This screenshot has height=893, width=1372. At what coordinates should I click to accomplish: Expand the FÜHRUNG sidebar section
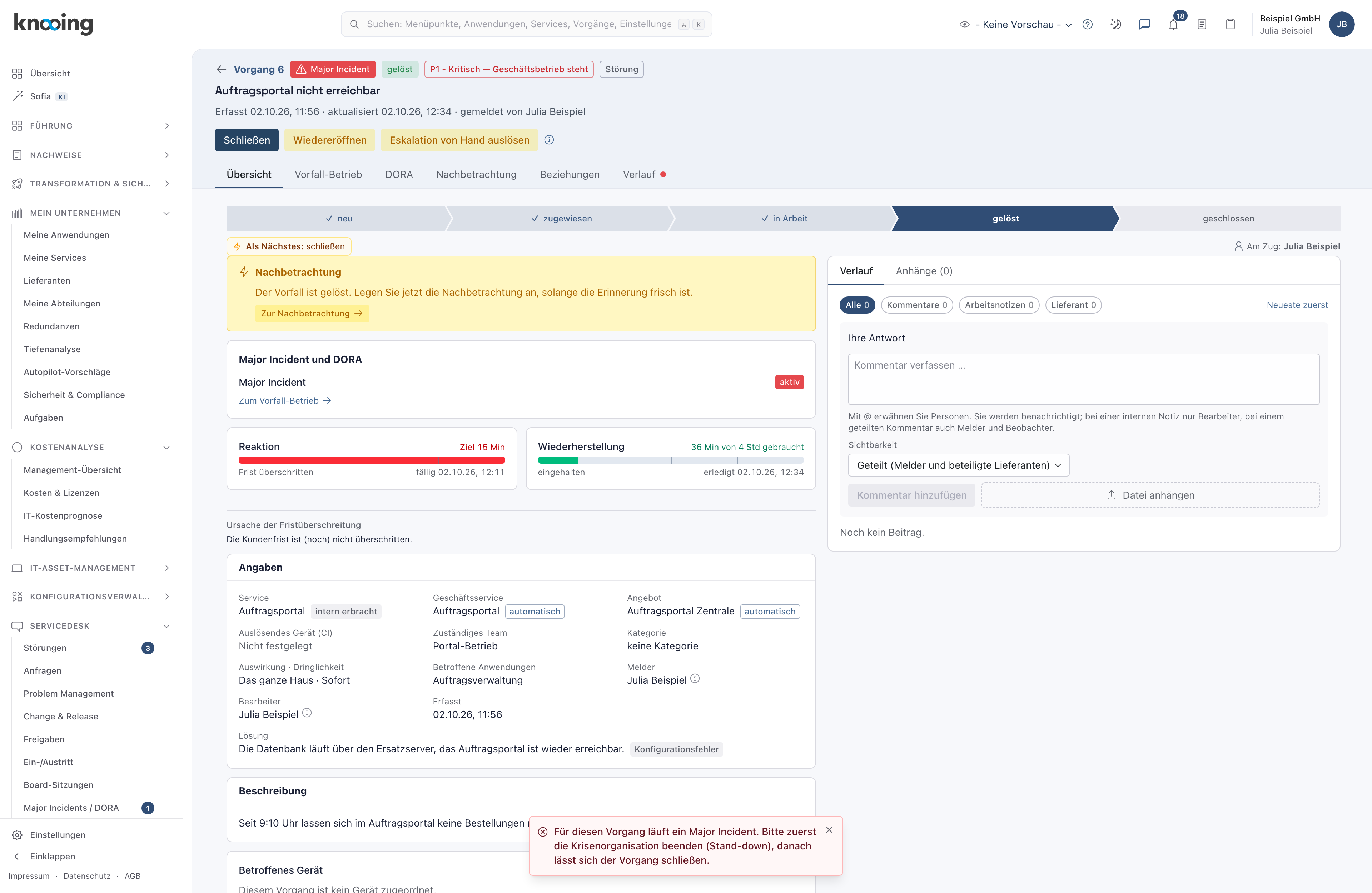click(x=91, y=126)
